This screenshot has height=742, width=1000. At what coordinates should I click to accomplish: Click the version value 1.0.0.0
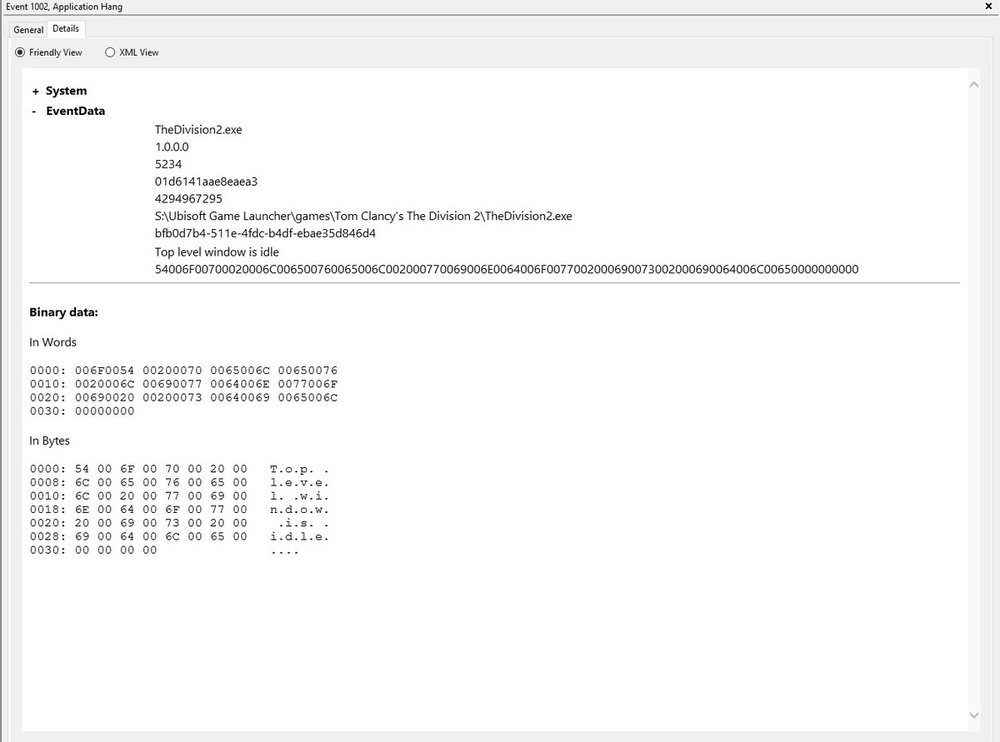tap(172, 147)
